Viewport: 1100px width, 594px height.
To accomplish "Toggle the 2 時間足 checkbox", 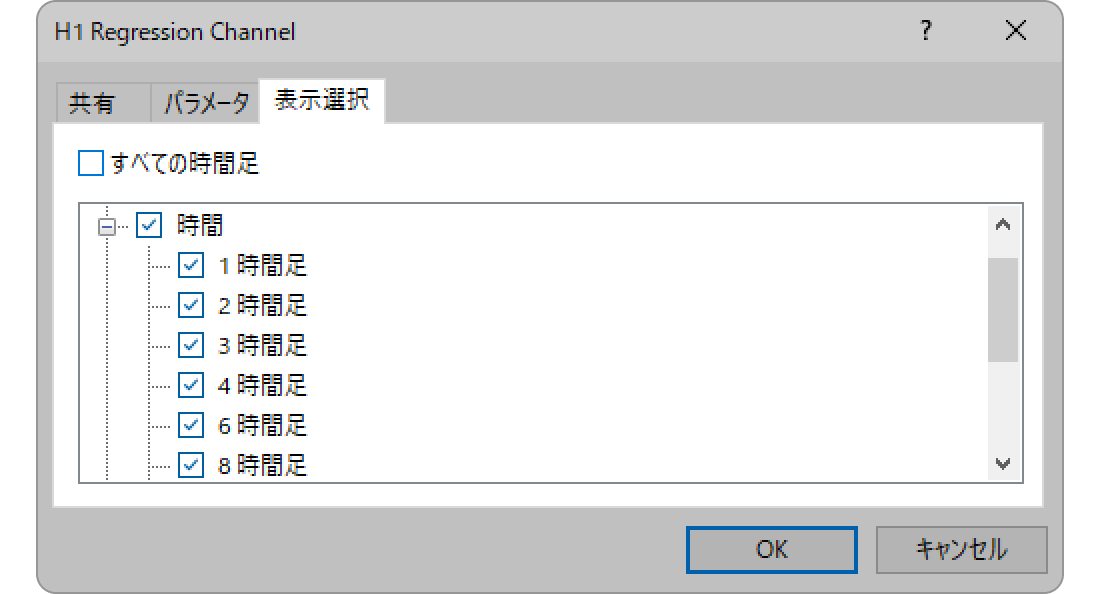I will 191,305.
